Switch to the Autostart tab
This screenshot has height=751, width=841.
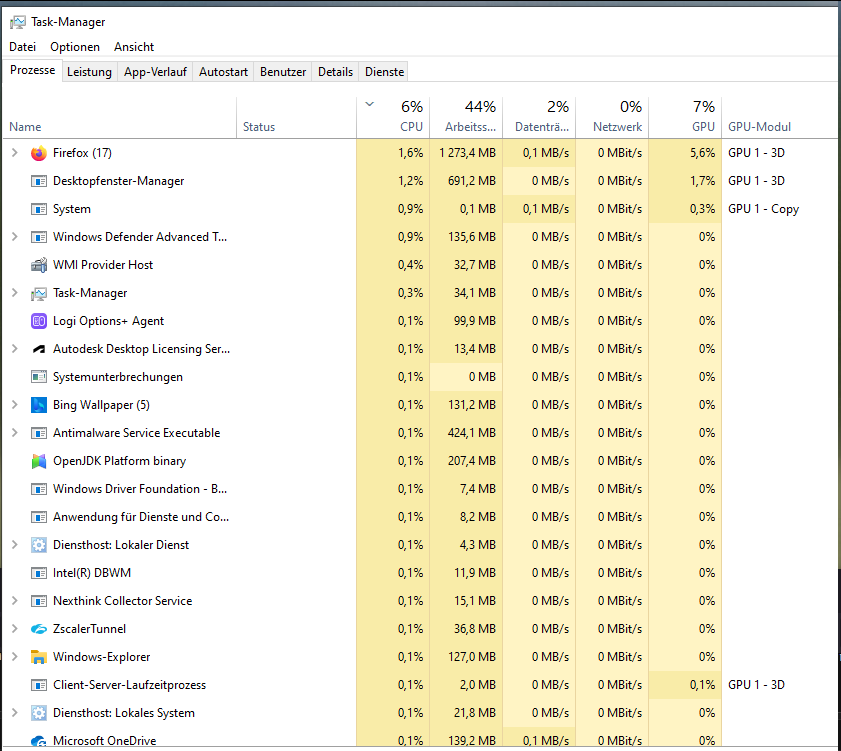click(x=223, y=72)
